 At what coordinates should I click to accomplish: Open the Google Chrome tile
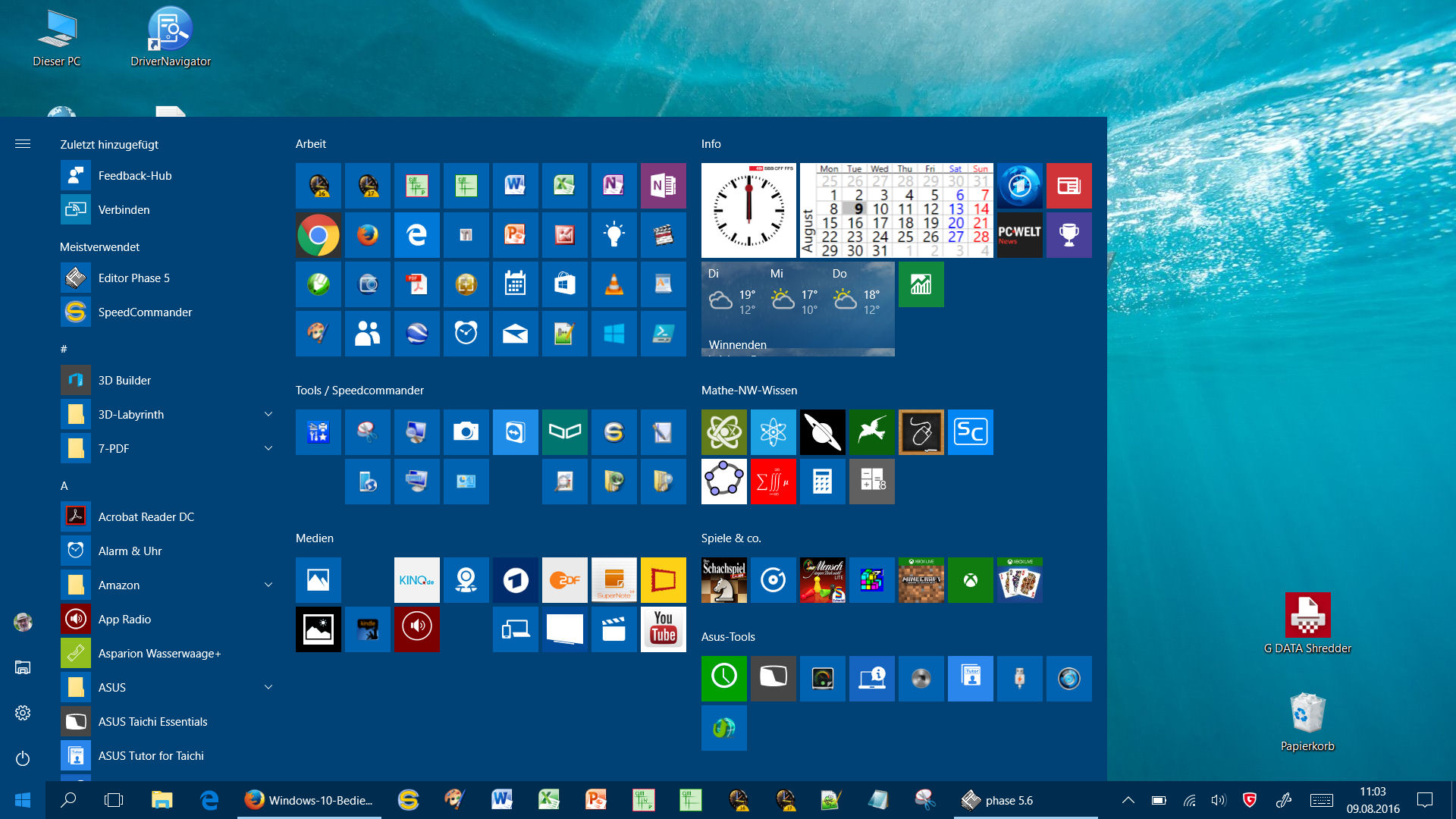point(318,235)
